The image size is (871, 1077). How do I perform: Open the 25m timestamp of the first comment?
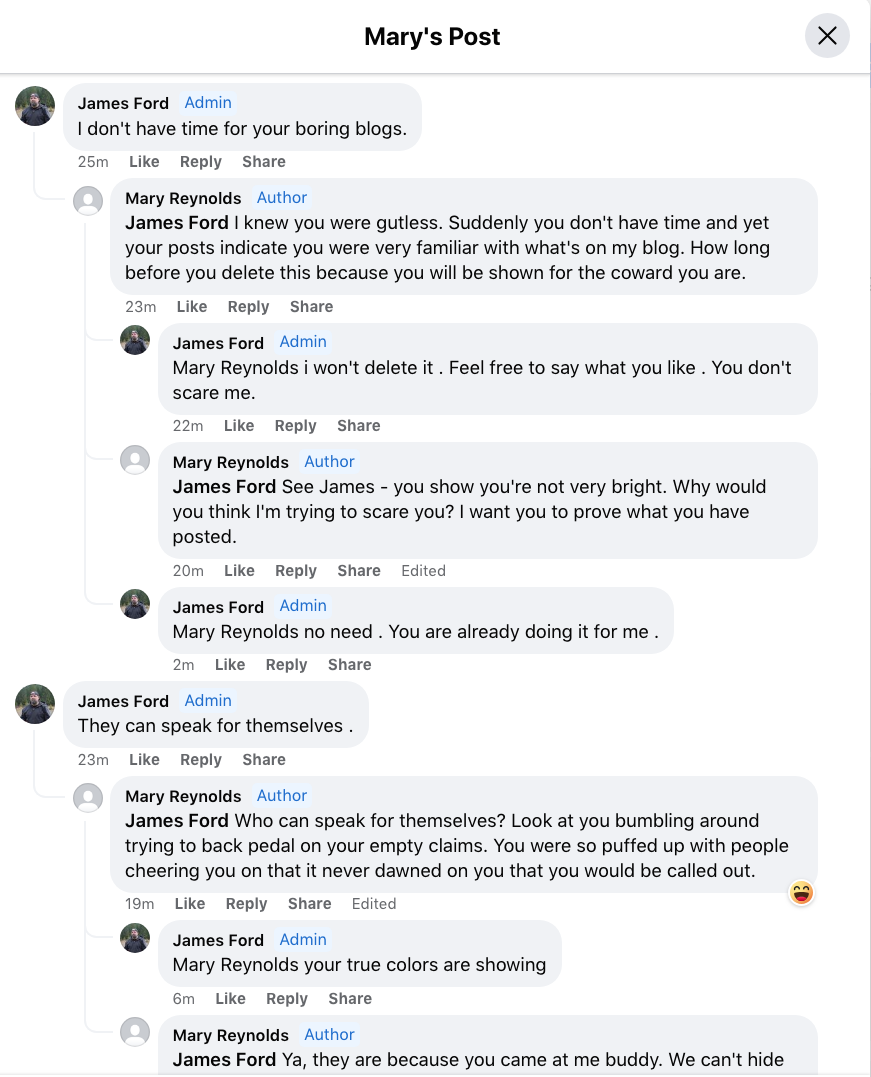click(x=93, y=162)
